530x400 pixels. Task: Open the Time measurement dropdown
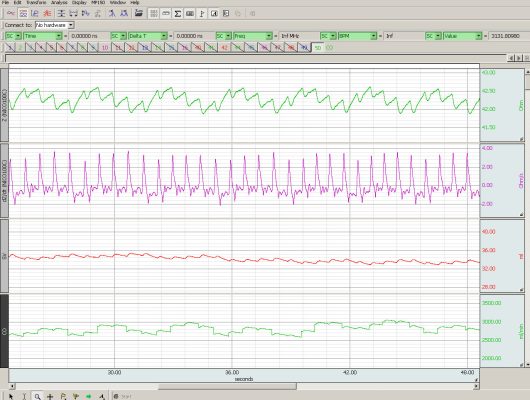(x=43, y=36)
